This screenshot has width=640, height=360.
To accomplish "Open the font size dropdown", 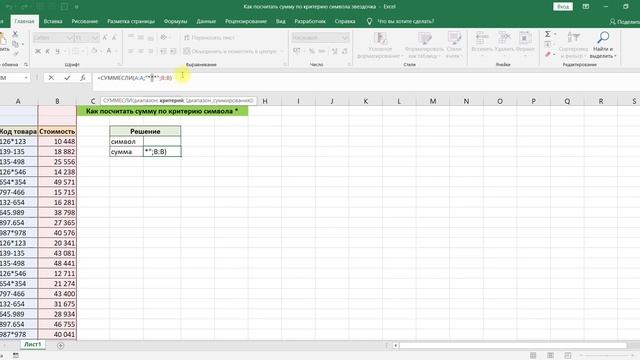I will point(95,38).
